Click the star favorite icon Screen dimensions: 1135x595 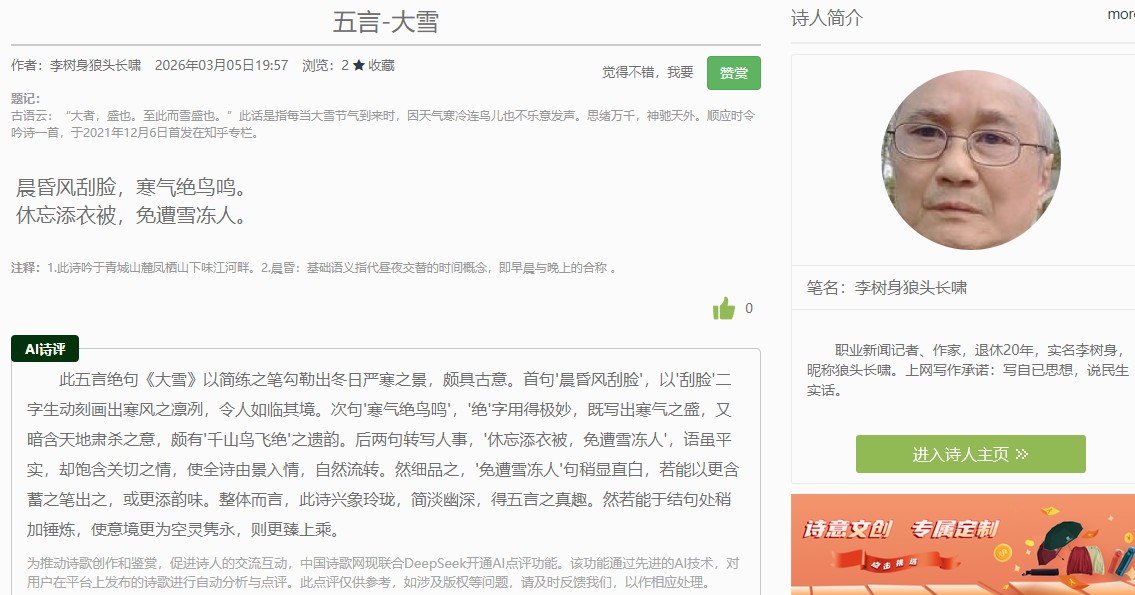coord(359,66)
